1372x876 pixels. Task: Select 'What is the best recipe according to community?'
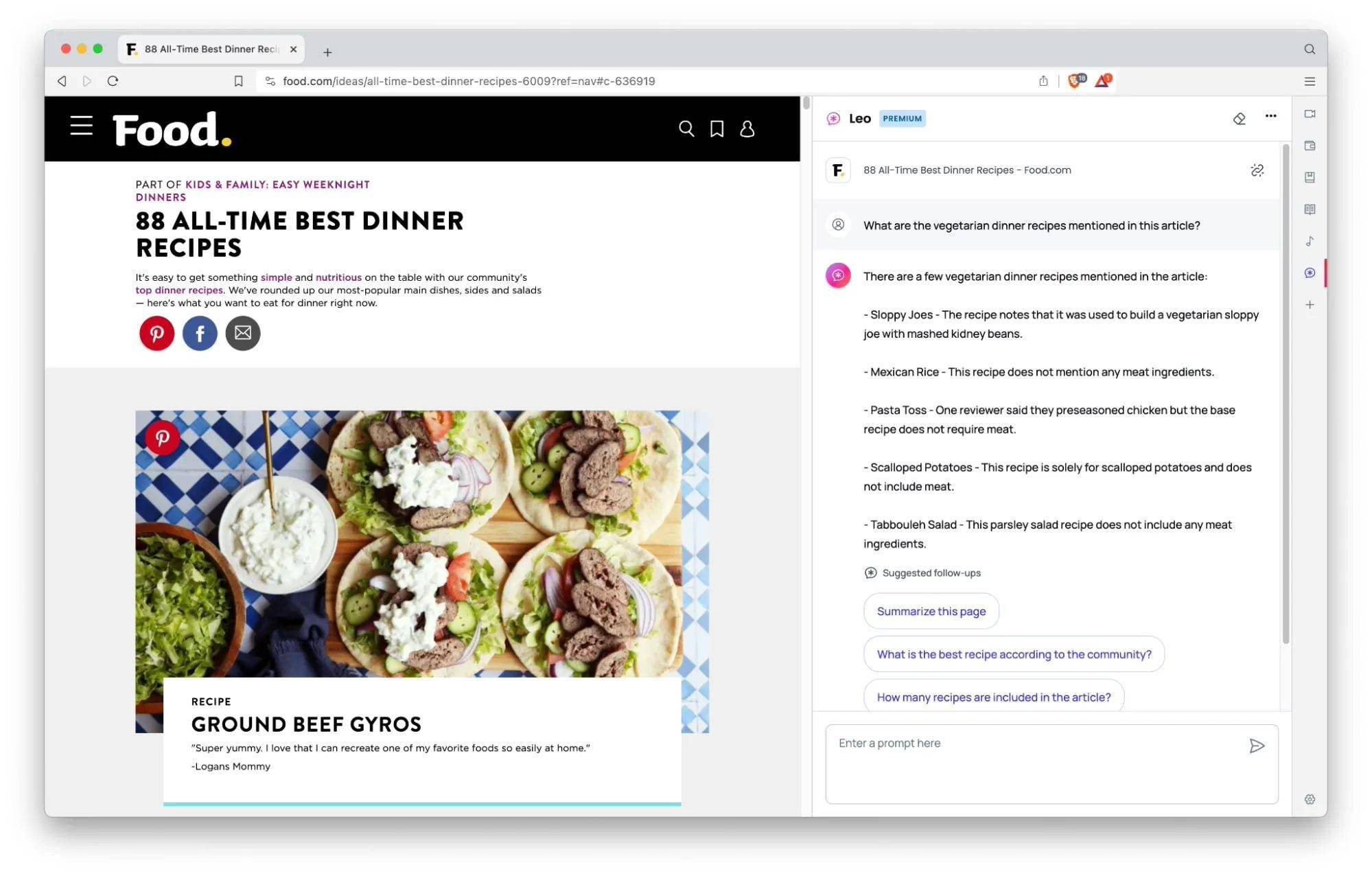[1013, 654]
